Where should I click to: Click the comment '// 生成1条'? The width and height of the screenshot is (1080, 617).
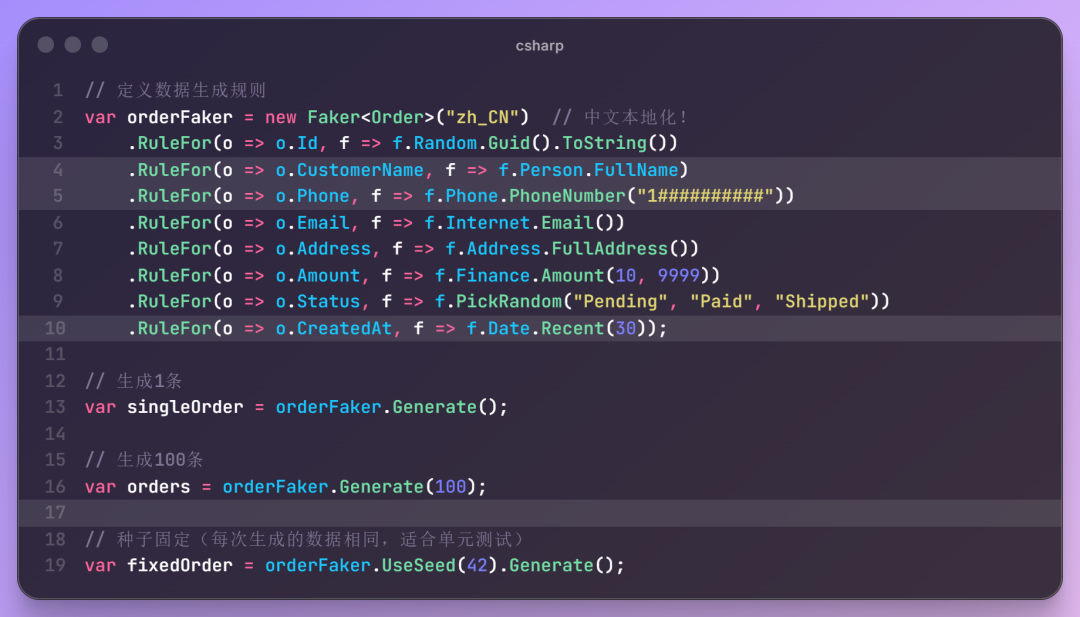coord(133,381)
